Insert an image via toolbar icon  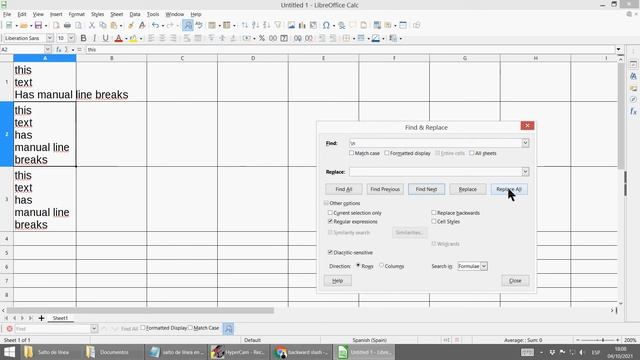[x=291, y=25]
